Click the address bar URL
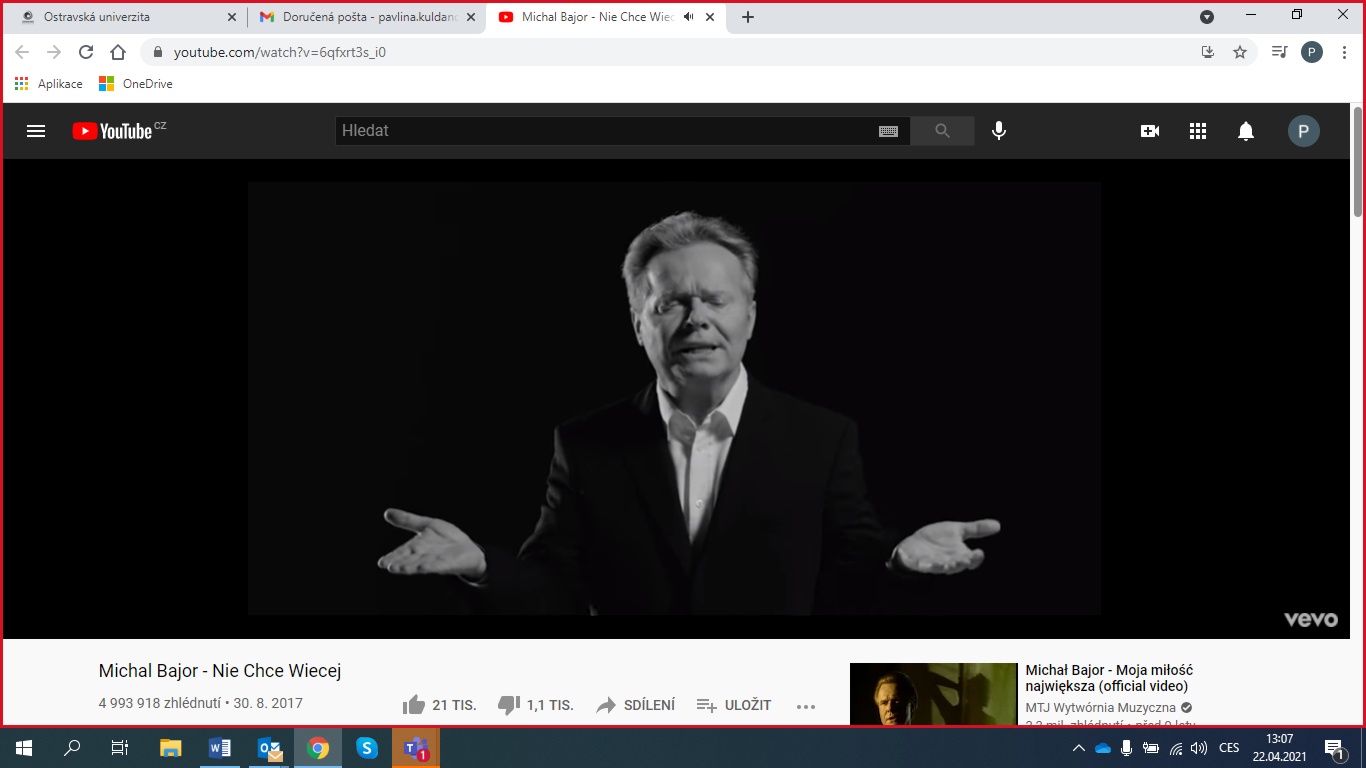This screenshot has height=768, width=1366. tap(280, 53)
